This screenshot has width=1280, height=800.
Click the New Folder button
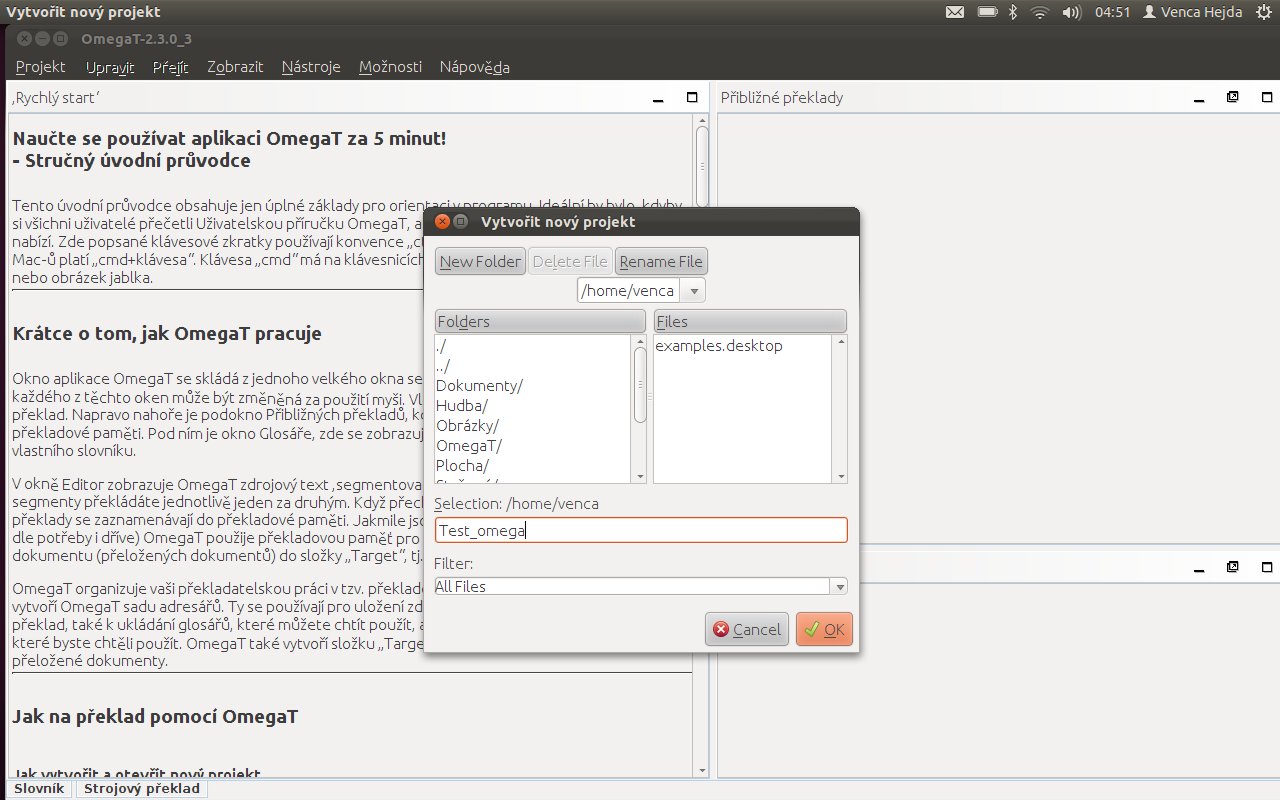click(480, 262)
